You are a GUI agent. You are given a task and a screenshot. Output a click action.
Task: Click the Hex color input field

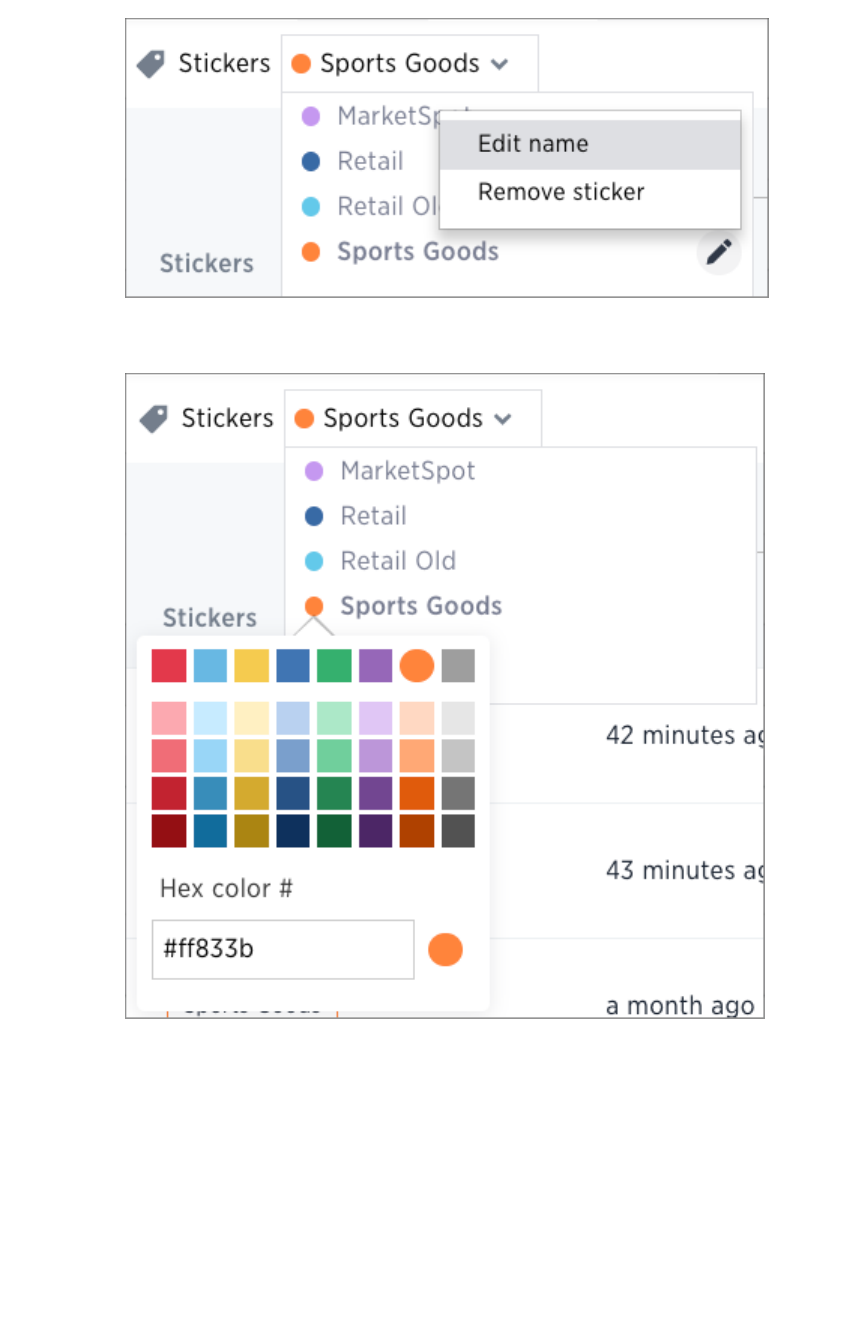(283, 950)
